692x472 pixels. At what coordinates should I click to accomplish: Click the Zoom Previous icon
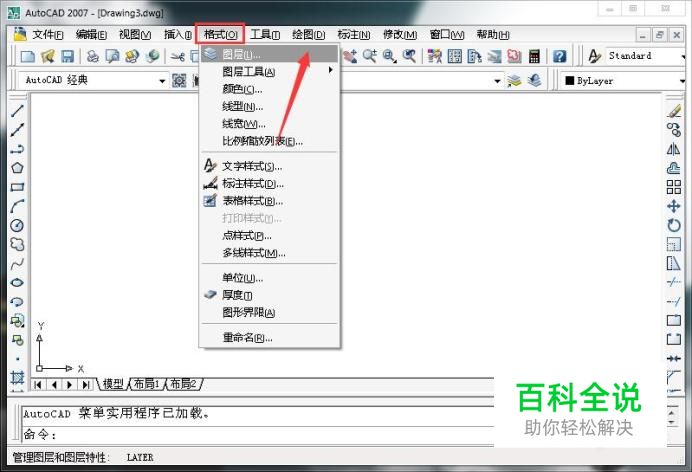pyautogui.click(x=410, y=56)
